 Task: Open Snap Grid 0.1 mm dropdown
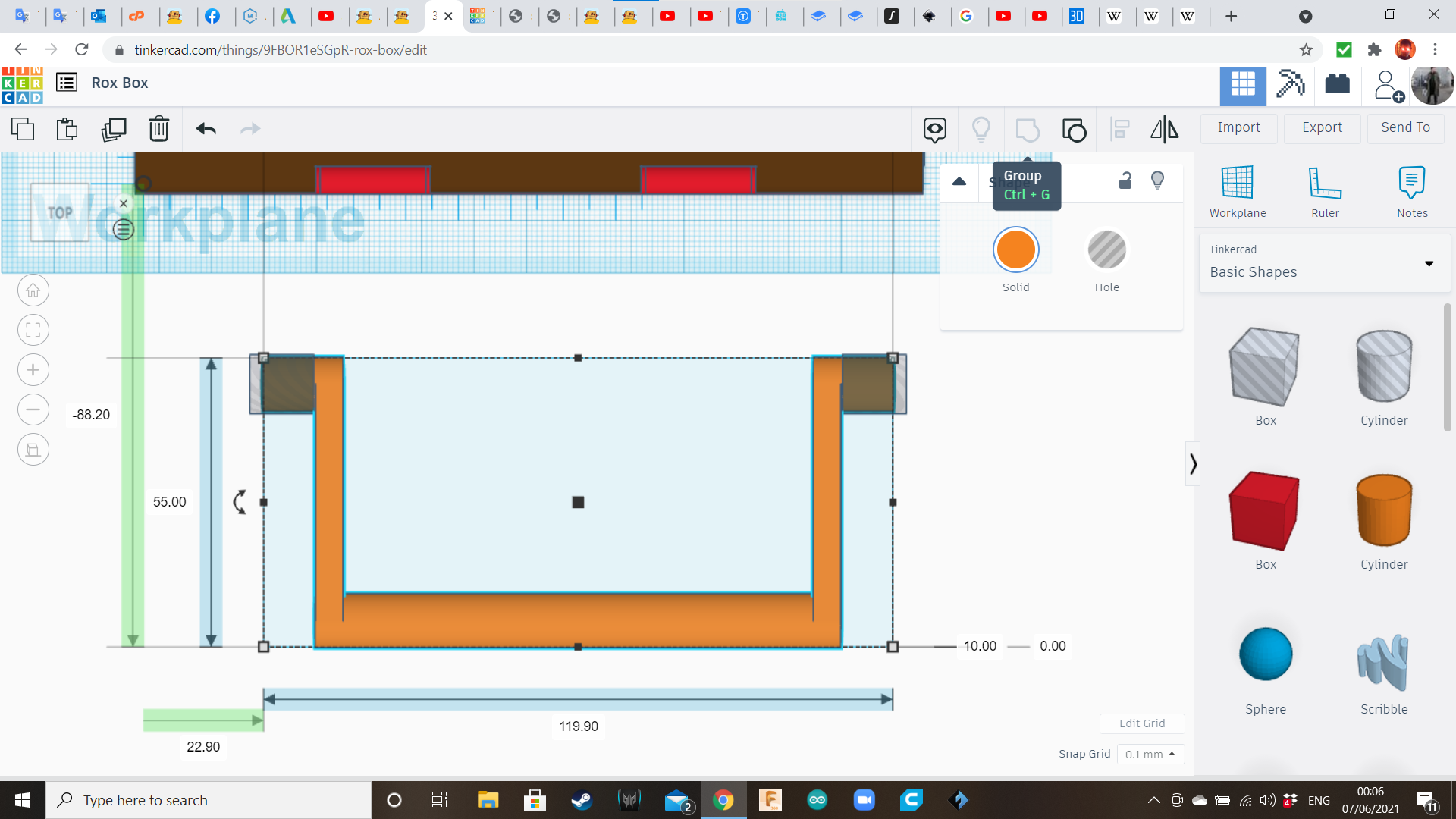point(1150,754)
